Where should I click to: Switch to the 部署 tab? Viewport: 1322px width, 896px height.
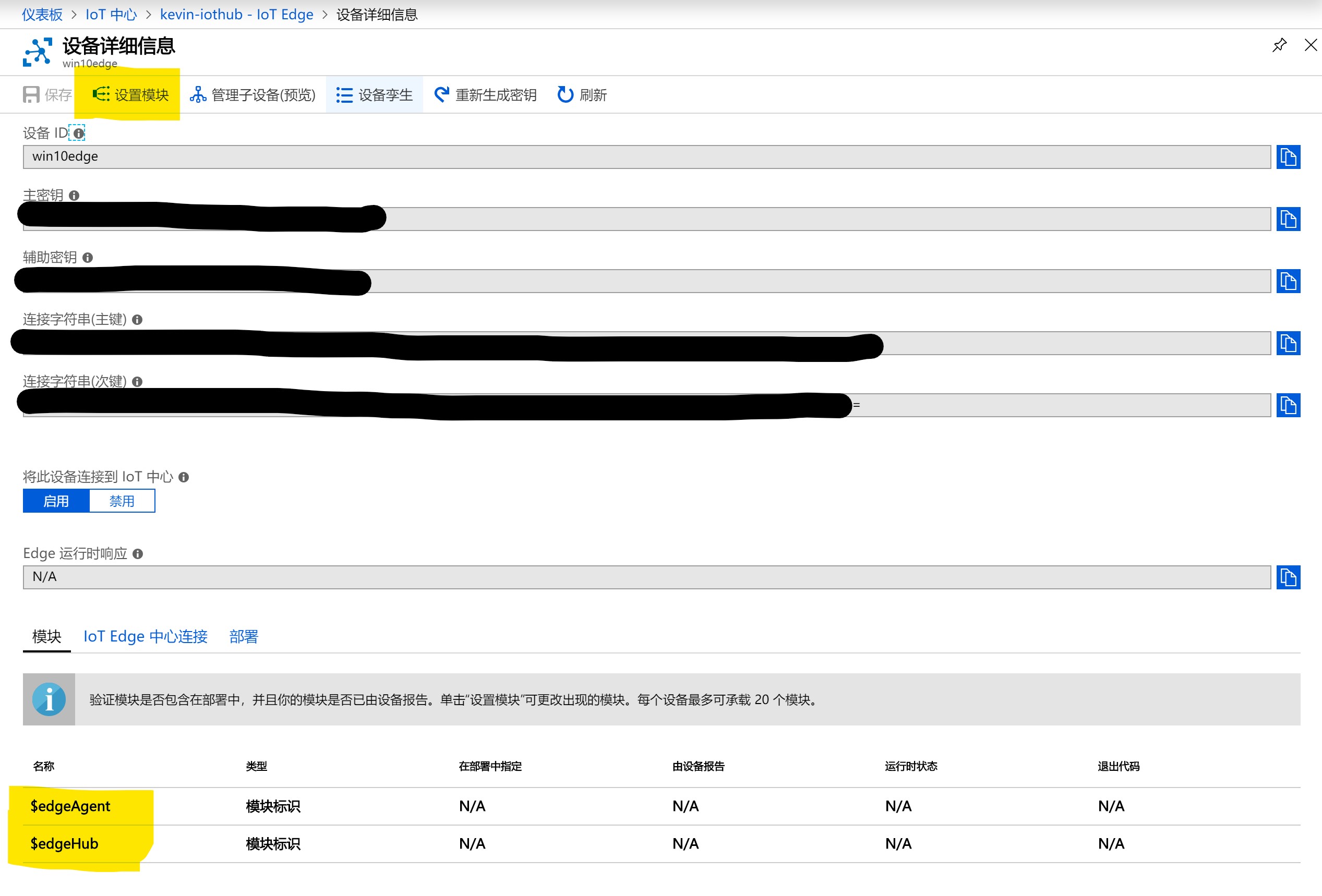click(x=244, y=636)
